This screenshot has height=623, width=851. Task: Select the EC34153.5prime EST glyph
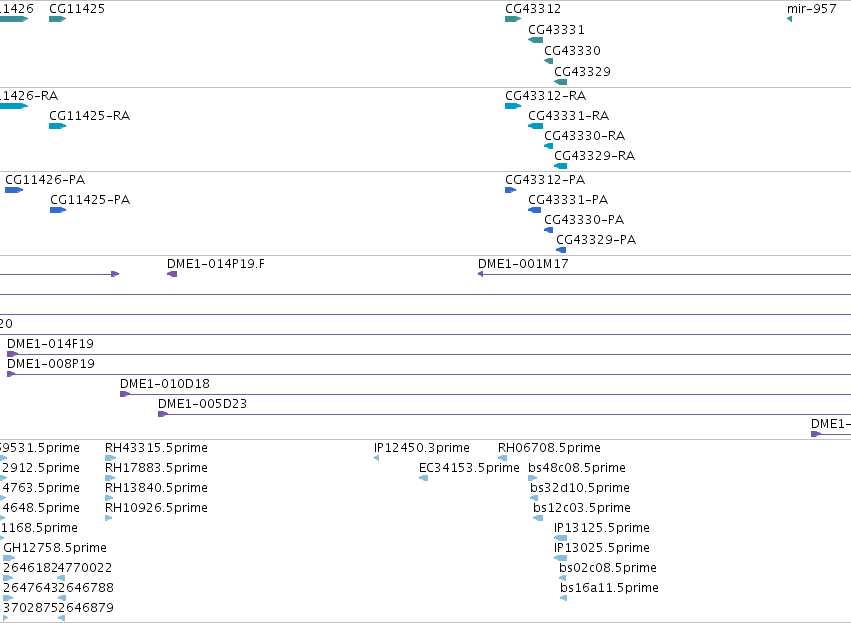(423, 478)
